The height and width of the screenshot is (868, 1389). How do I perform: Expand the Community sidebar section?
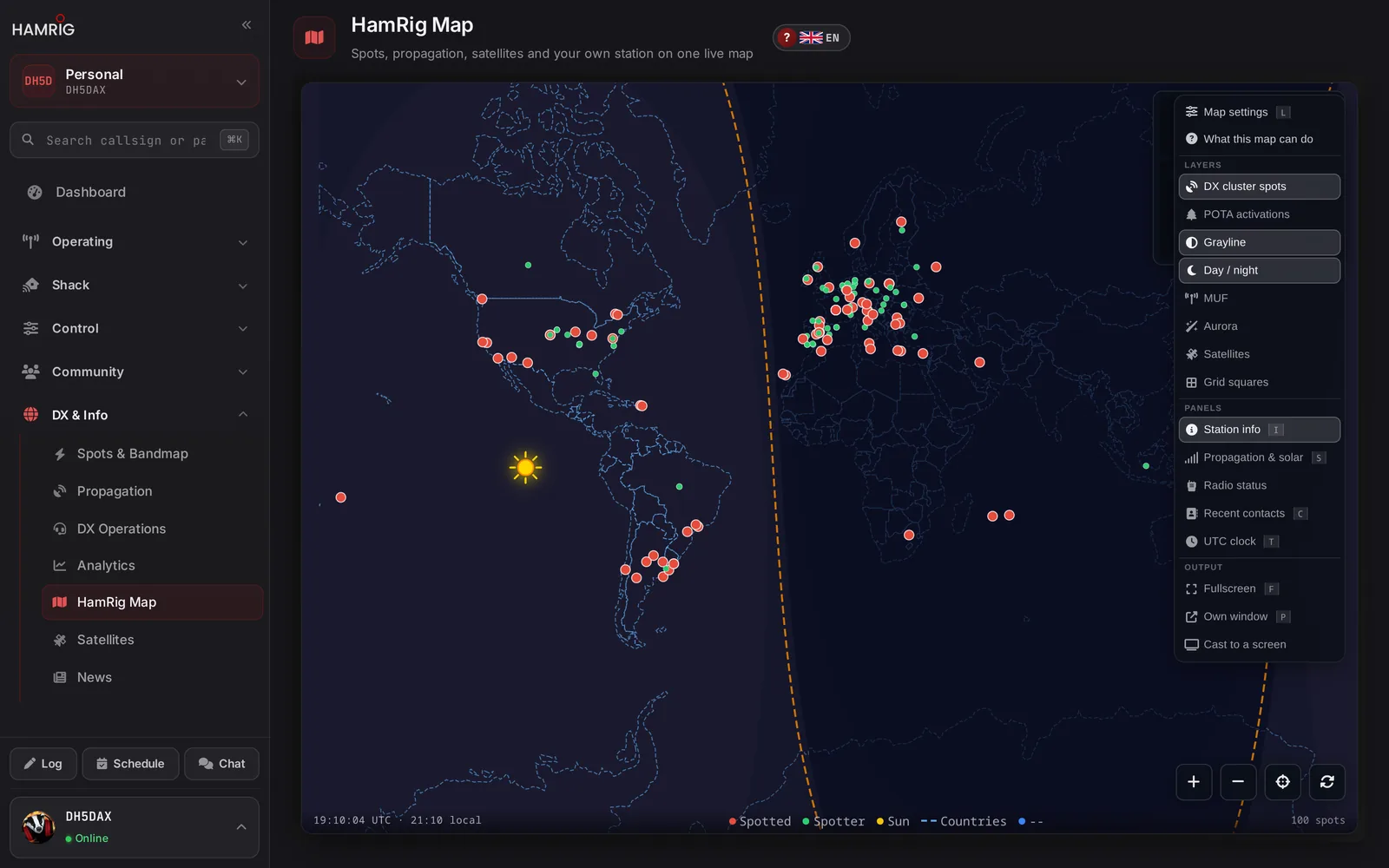pyautogui.click(x=135, y=372)
